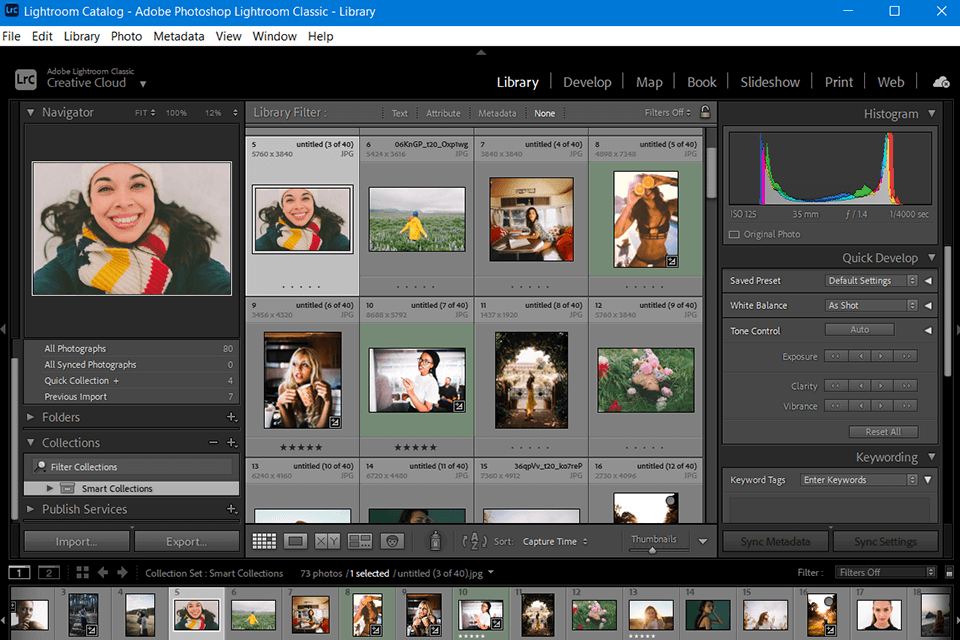Image resolution: width=960 pixels, height=640 pixels.
Task: Open the Library menu
Action: tap(81, 36)
